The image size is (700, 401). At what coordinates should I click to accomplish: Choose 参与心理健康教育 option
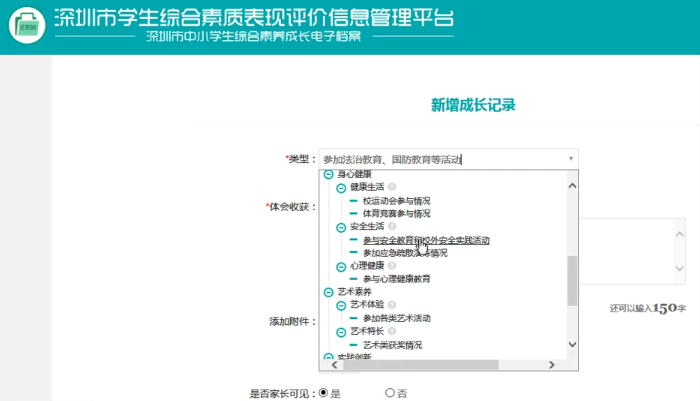point(397,279)
